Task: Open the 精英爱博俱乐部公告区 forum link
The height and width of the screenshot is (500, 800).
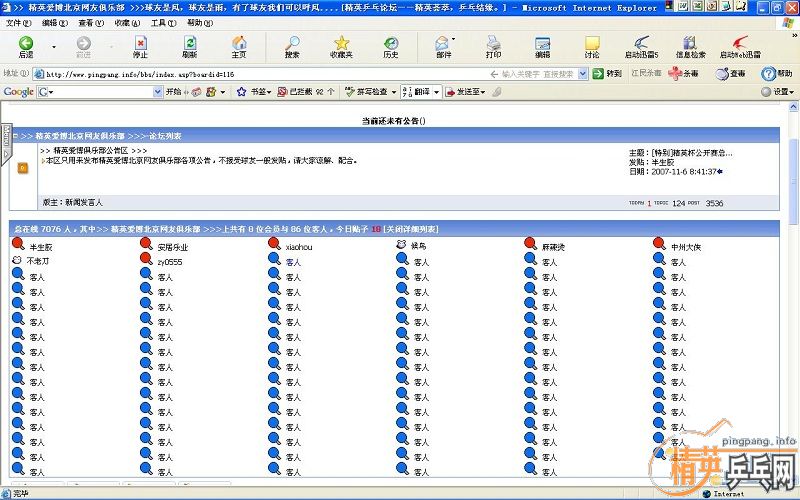Action: click(91, 151)
